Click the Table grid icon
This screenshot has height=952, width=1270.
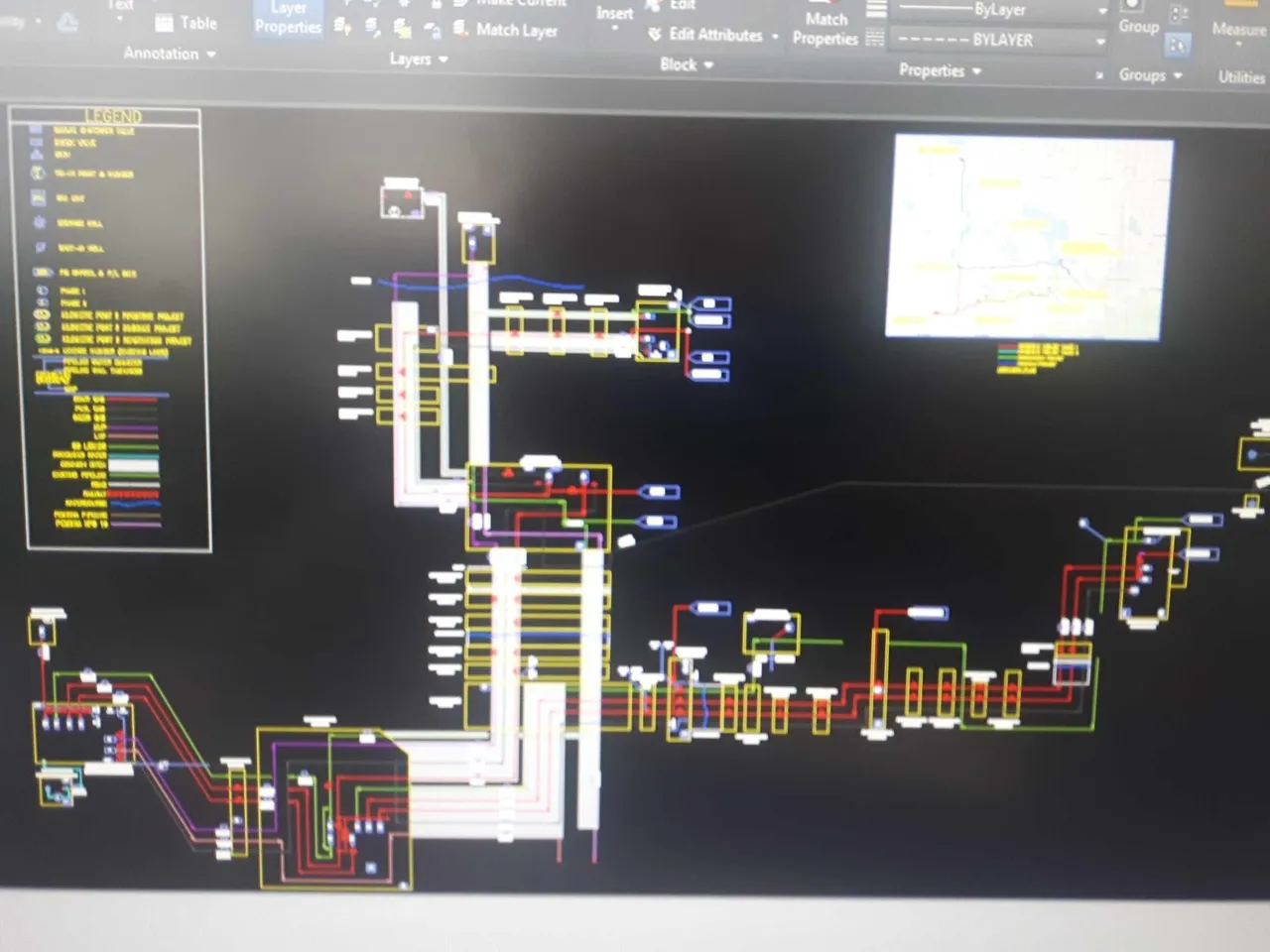(x=164, y=23)
